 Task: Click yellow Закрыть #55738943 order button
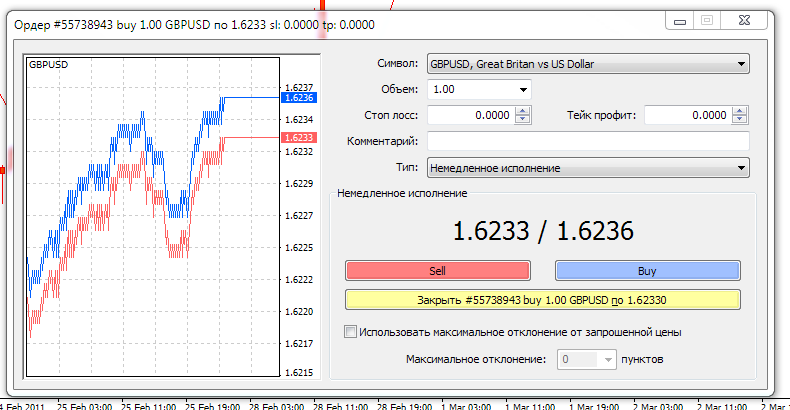tap(542, 299)
